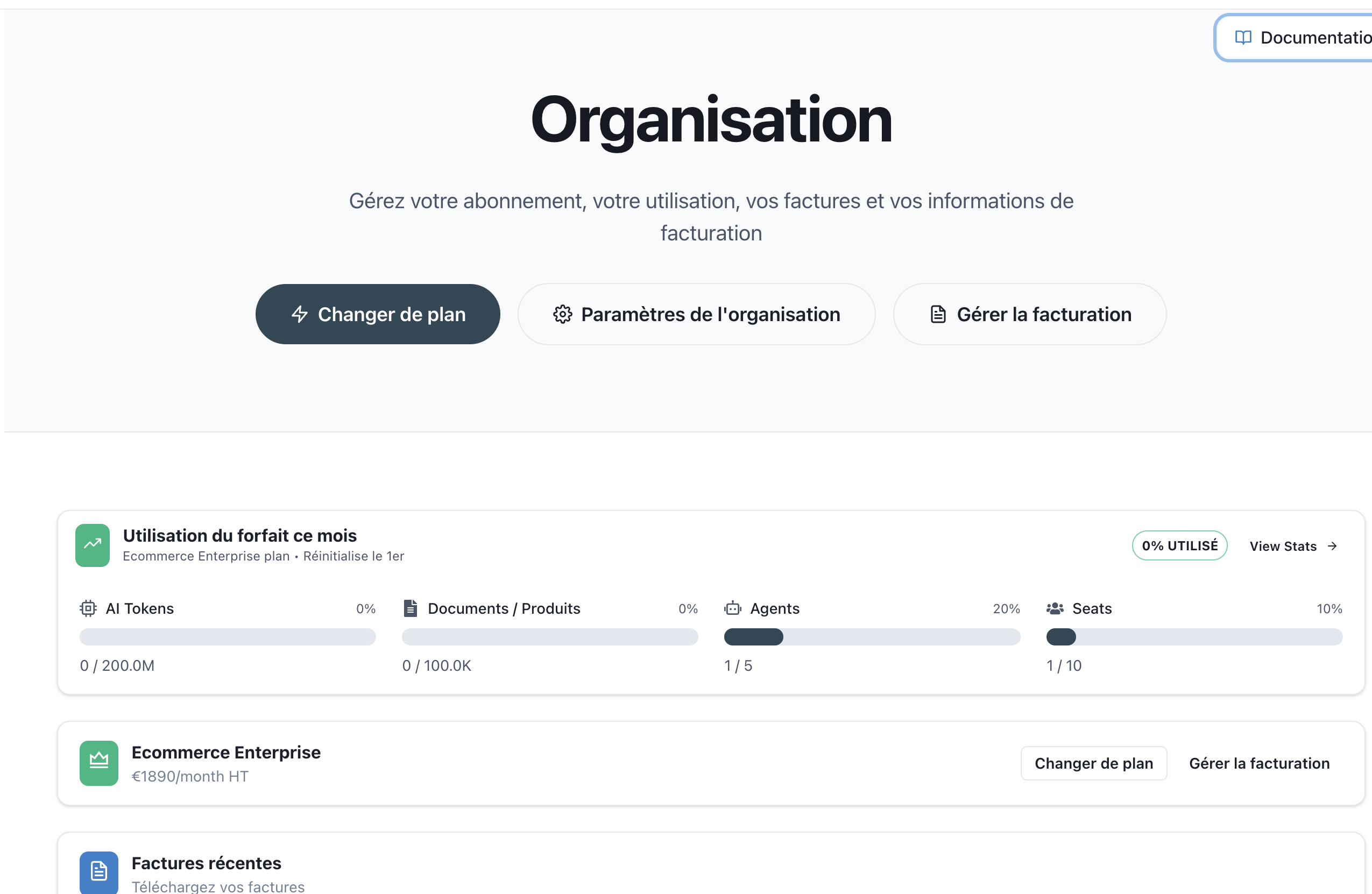Click the Seats people icon
The width and height of the screenshot is (1372, 894).
click(1055, 608)
